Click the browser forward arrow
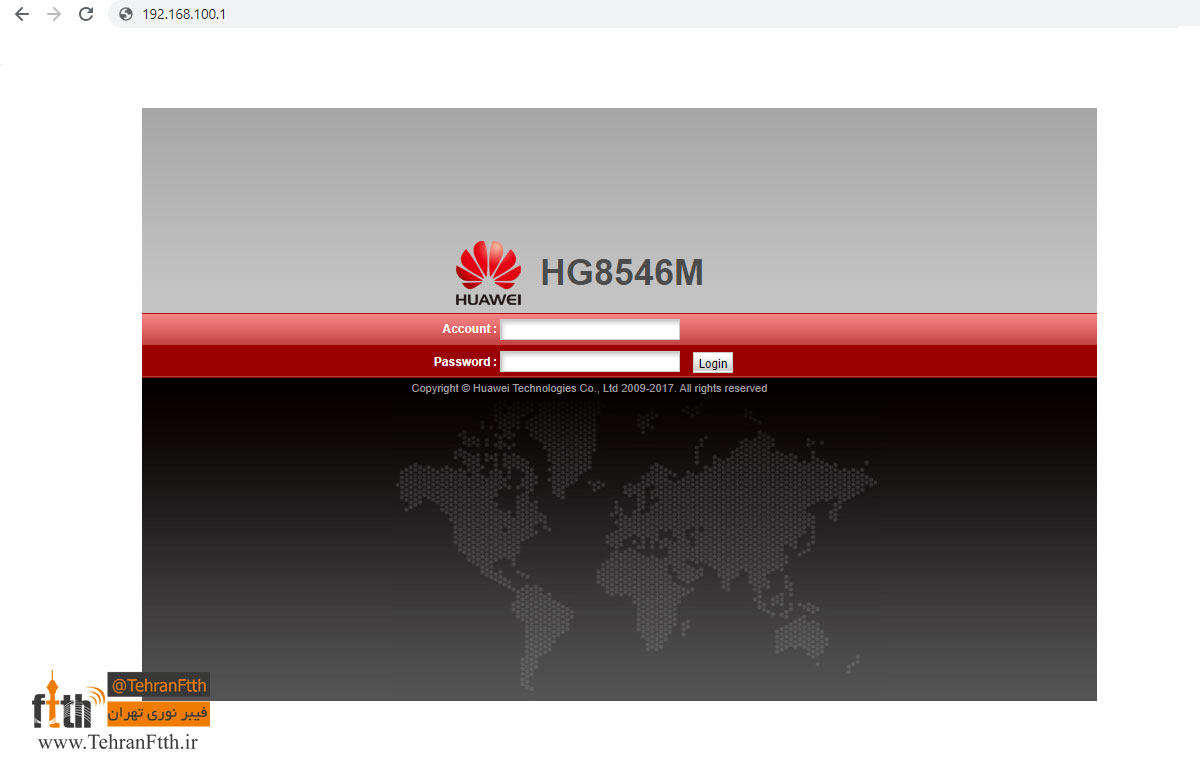This screenshot has width=1200, height=780. pos(54,14)
